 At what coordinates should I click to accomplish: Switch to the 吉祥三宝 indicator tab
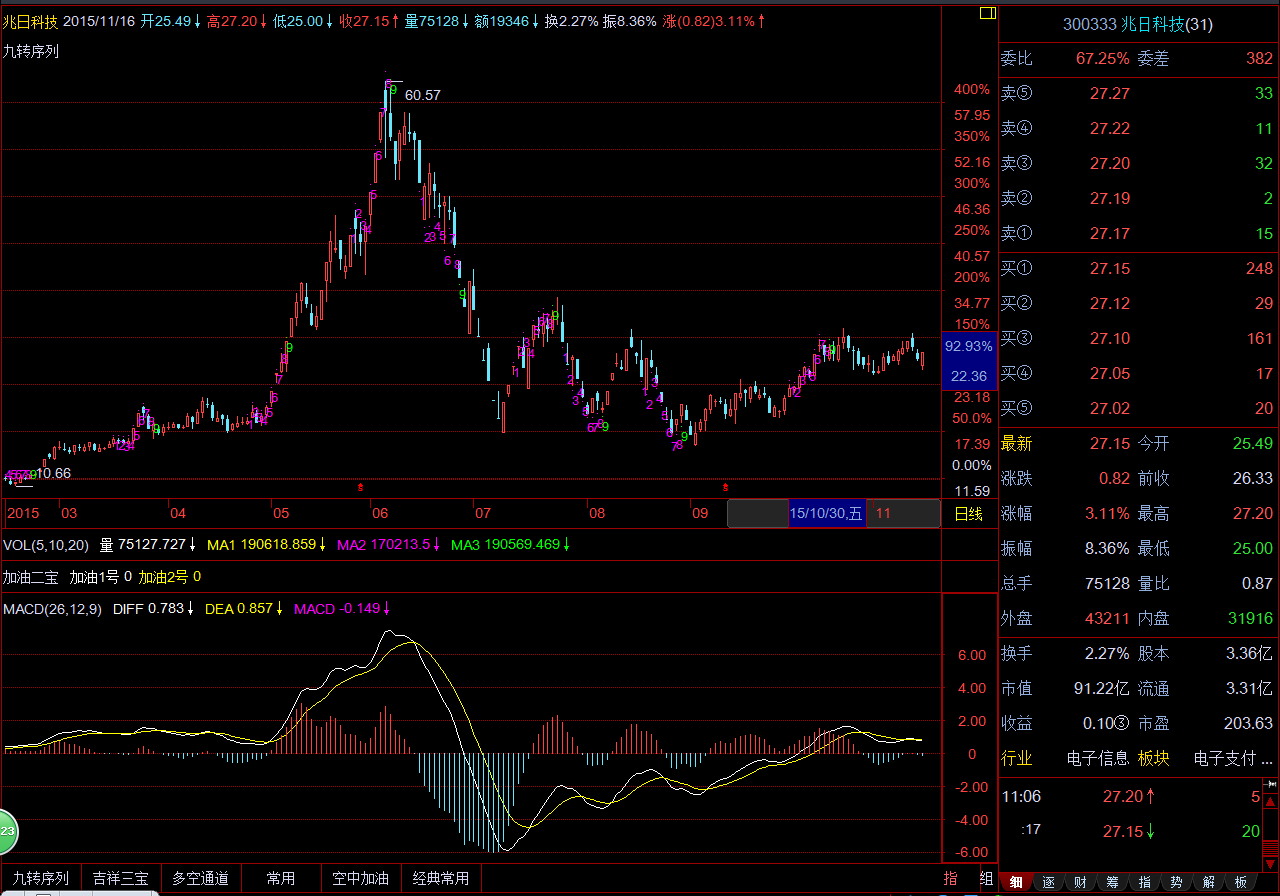click(x=121, y=878)
